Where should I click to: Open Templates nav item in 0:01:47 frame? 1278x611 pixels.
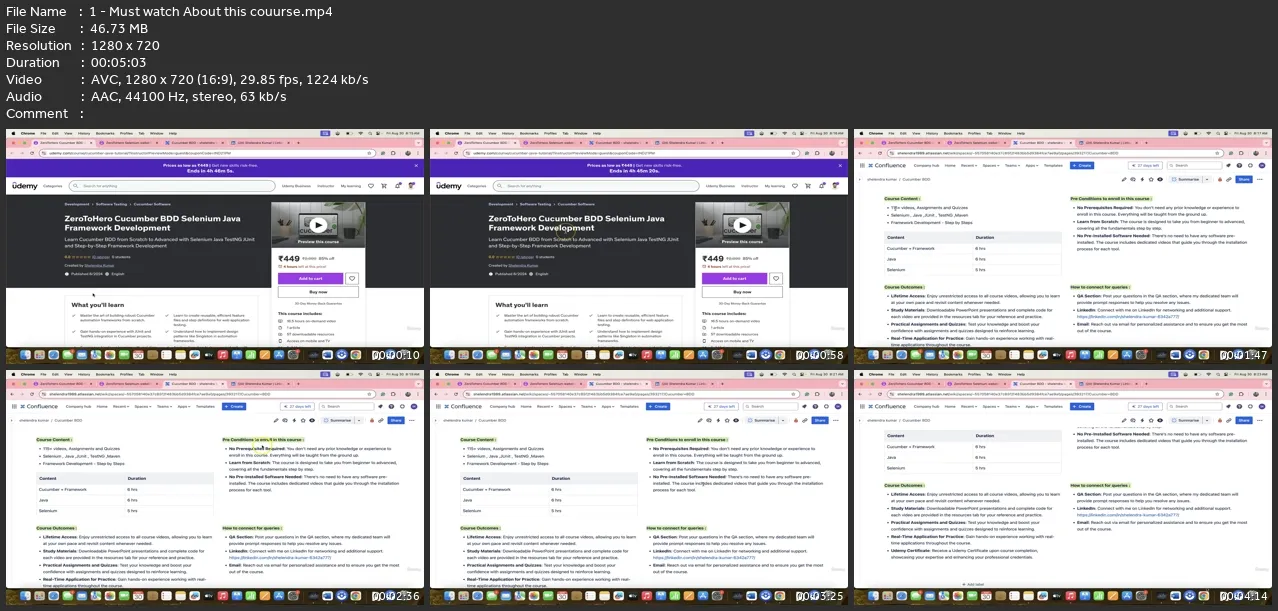pyautogui.click(x=1053, y=165)
